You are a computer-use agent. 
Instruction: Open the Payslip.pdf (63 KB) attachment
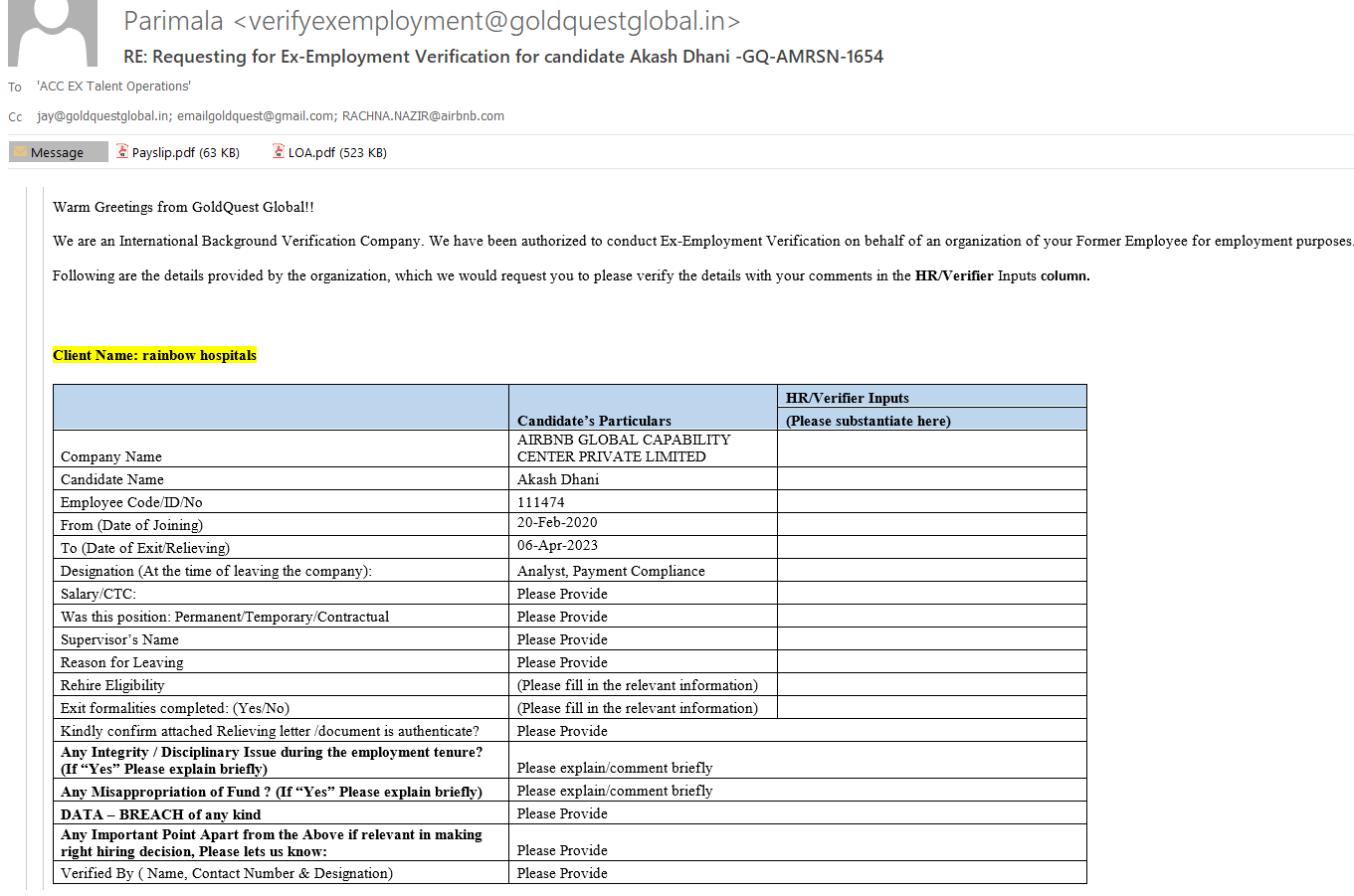[x=185, y=152]
